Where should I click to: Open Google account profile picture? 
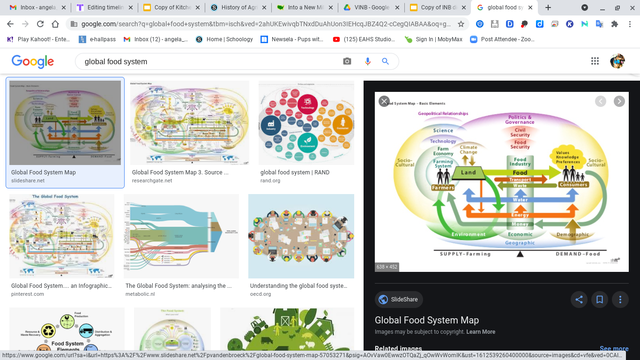tap(618, 61)
